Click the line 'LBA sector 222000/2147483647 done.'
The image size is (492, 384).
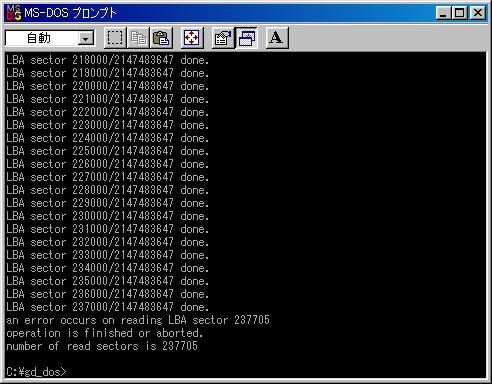[x=107, y=112]
